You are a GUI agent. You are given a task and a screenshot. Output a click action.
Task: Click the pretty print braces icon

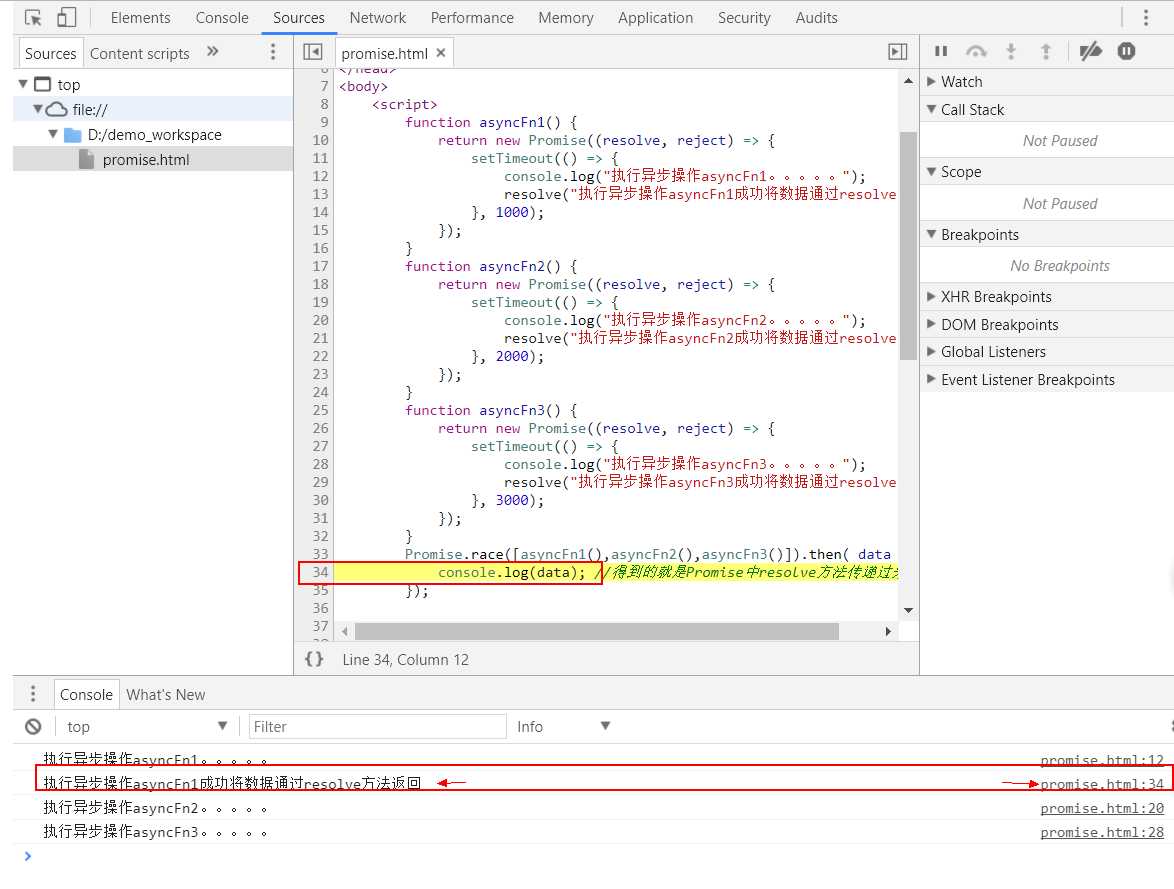pos(314,659)
